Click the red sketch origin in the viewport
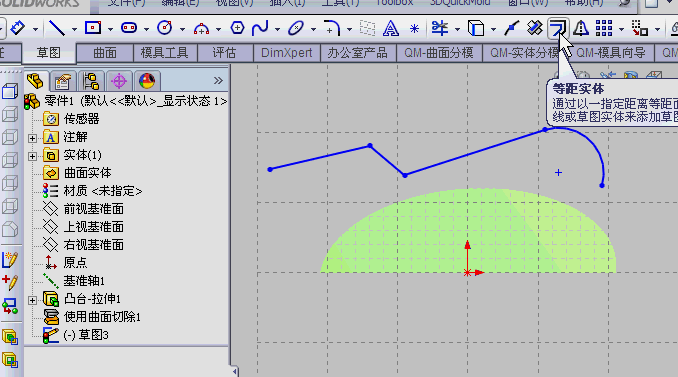Viewport: 678px width, 377px height. click(x=467, y=272)
